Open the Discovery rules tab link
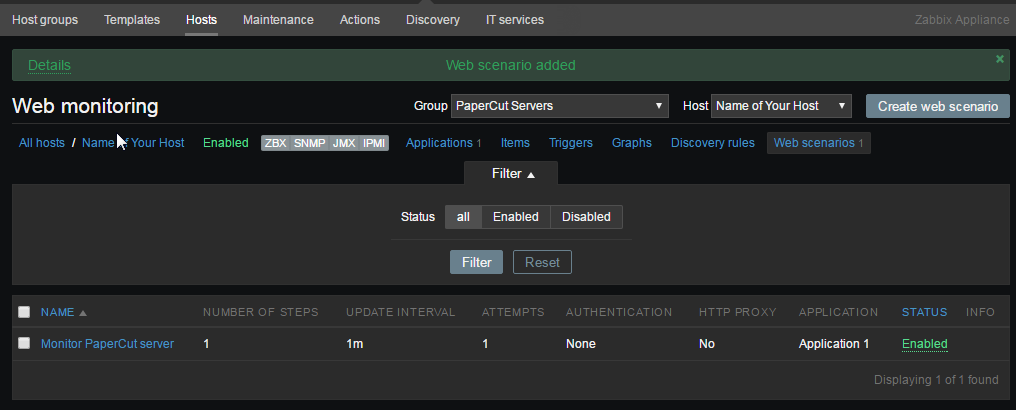1016x410 pixels. 713,143
